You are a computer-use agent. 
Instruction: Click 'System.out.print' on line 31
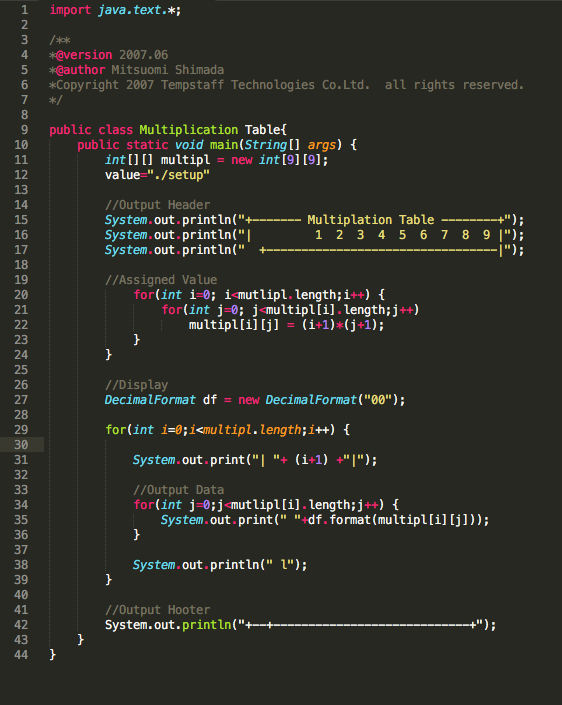click(189, 460)
